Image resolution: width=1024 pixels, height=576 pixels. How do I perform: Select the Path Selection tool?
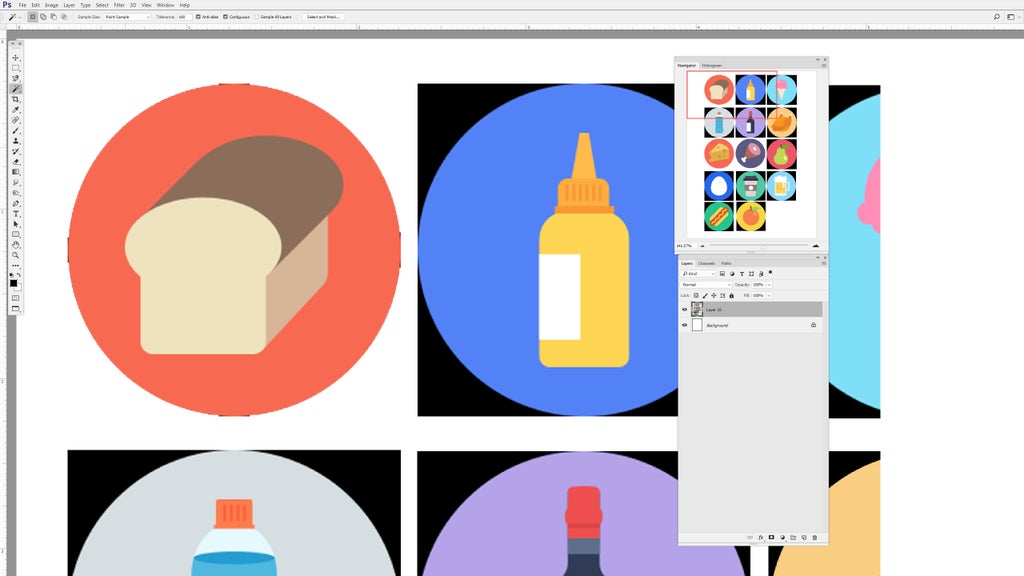(x=16, y=224)
